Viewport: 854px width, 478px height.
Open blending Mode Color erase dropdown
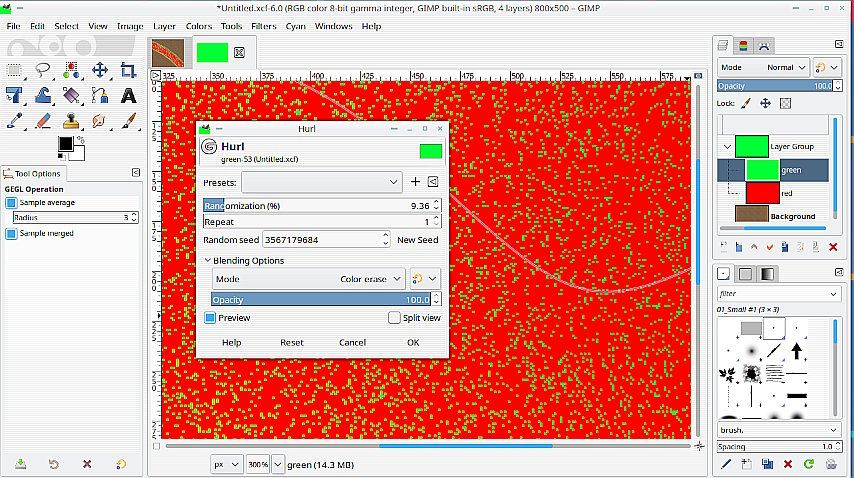click(309, 279)
